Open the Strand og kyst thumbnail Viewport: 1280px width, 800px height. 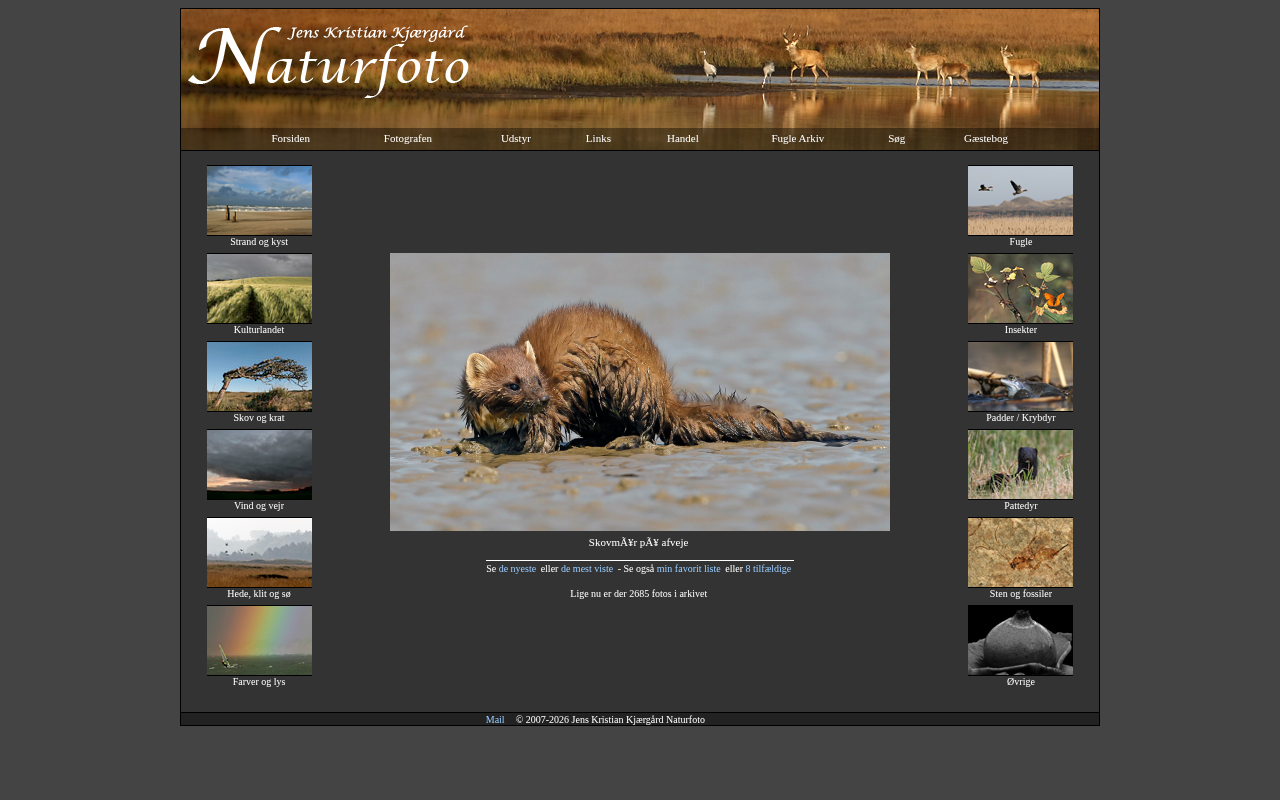(x=259, y=200)
